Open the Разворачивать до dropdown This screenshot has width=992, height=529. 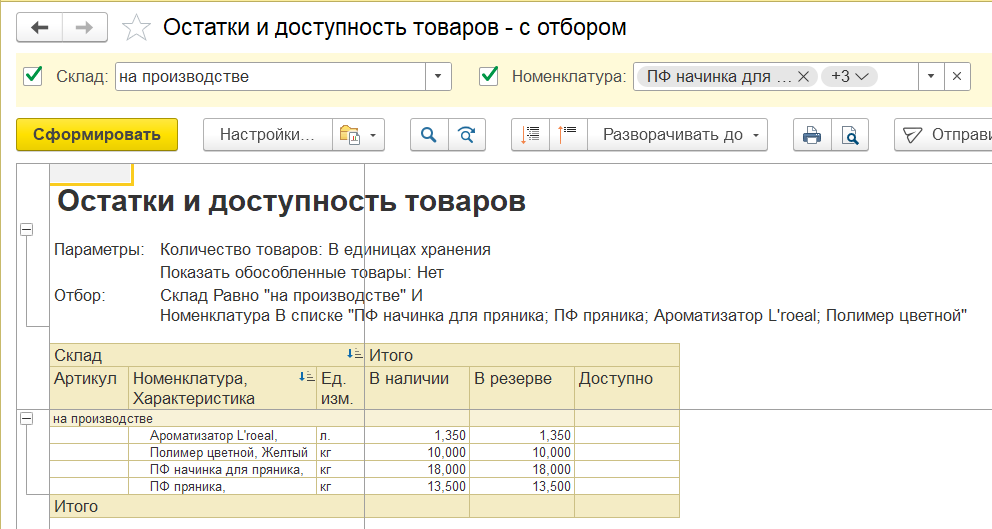tap(757, 135)
